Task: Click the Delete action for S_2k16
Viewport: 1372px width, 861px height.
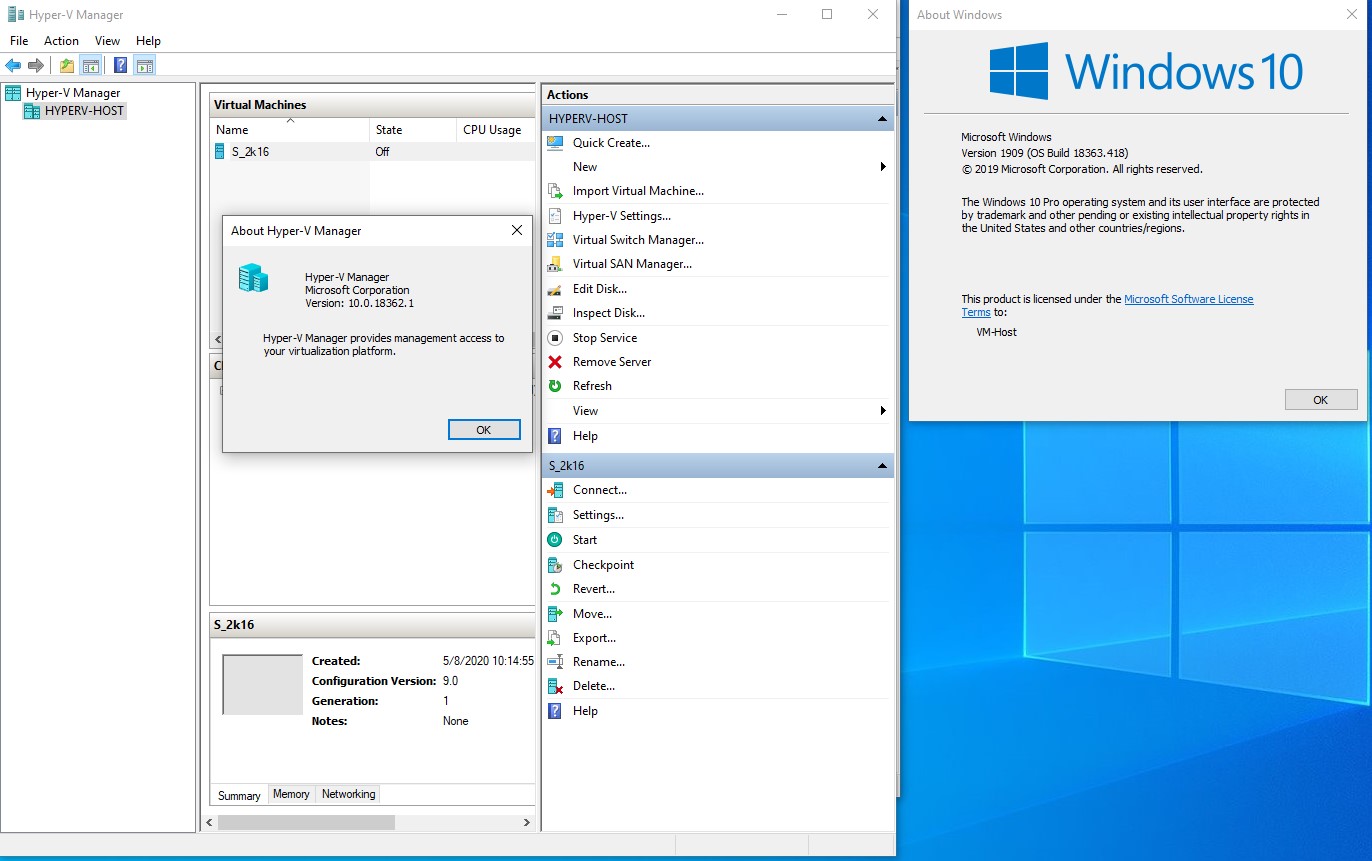Action: point(593,686)
